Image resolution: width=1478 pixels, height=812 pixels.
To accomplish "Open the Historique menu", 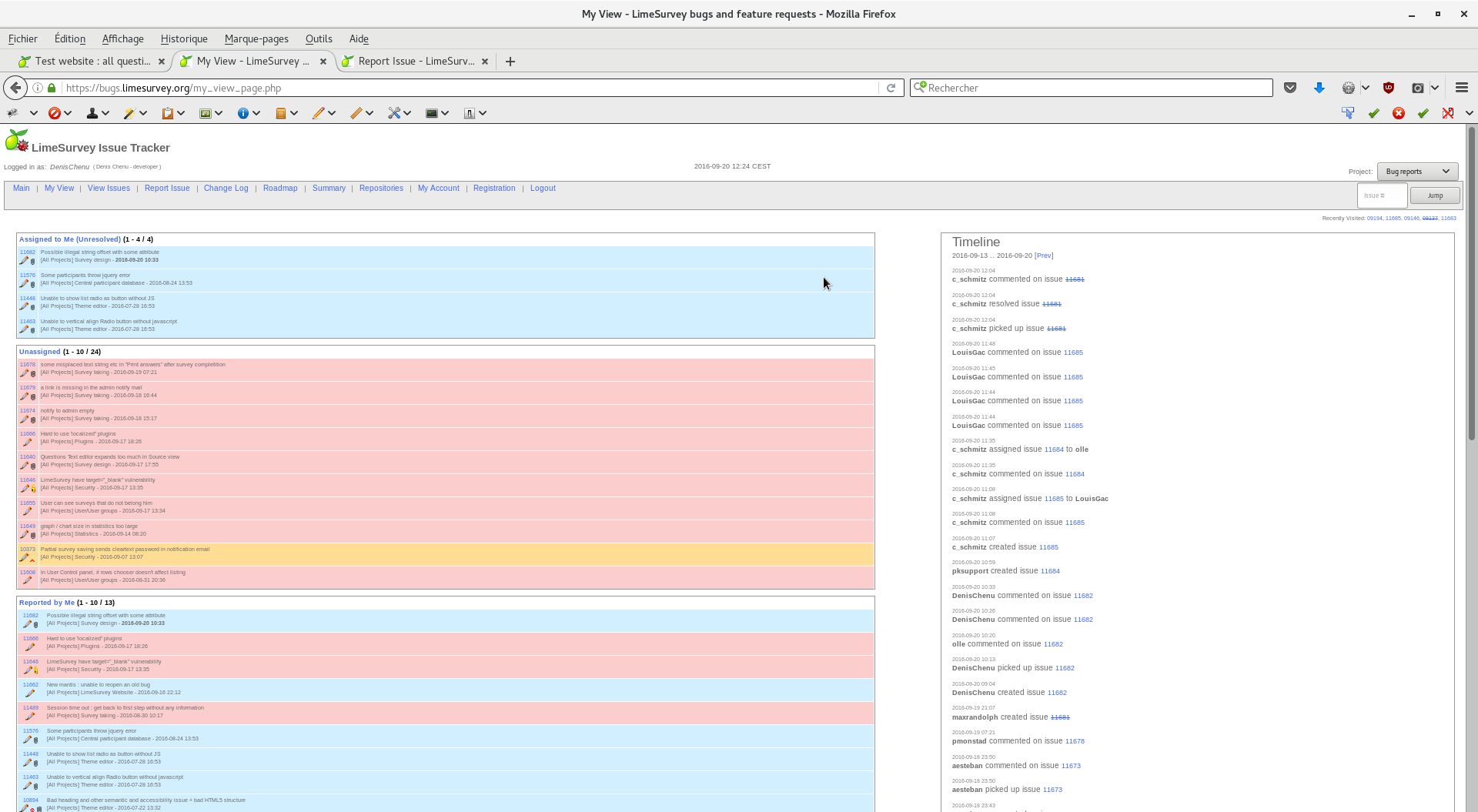I will coord(184,38).
